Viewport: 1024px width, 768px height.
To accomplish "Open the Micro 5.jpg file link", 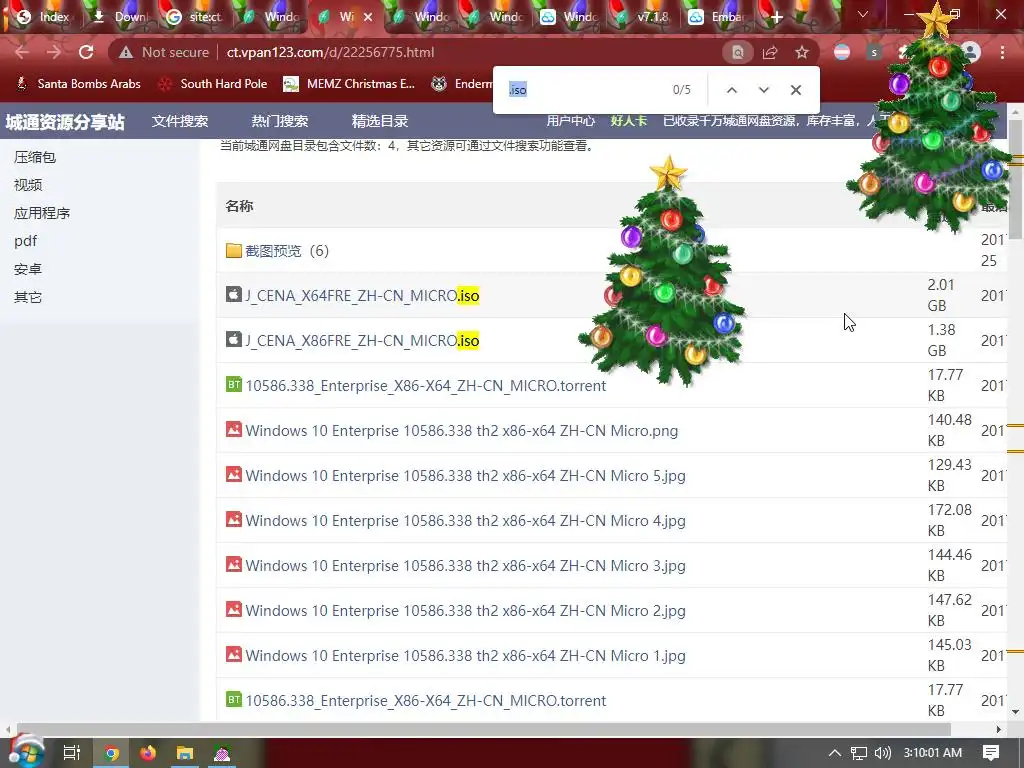I will [466, 476].
